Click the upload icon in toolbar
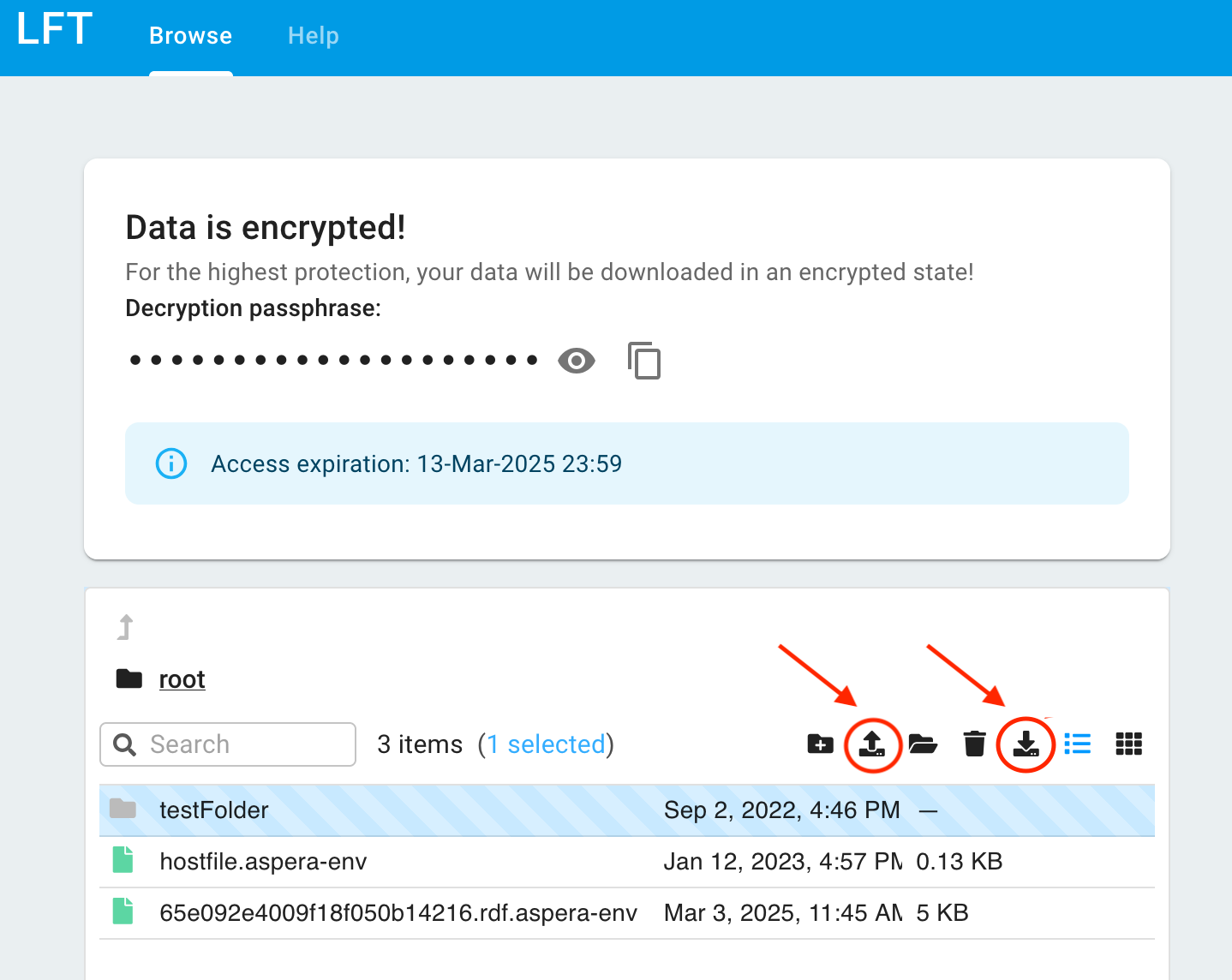The image size is (1232, 980). pyautogui.click(x=872, y=744)
